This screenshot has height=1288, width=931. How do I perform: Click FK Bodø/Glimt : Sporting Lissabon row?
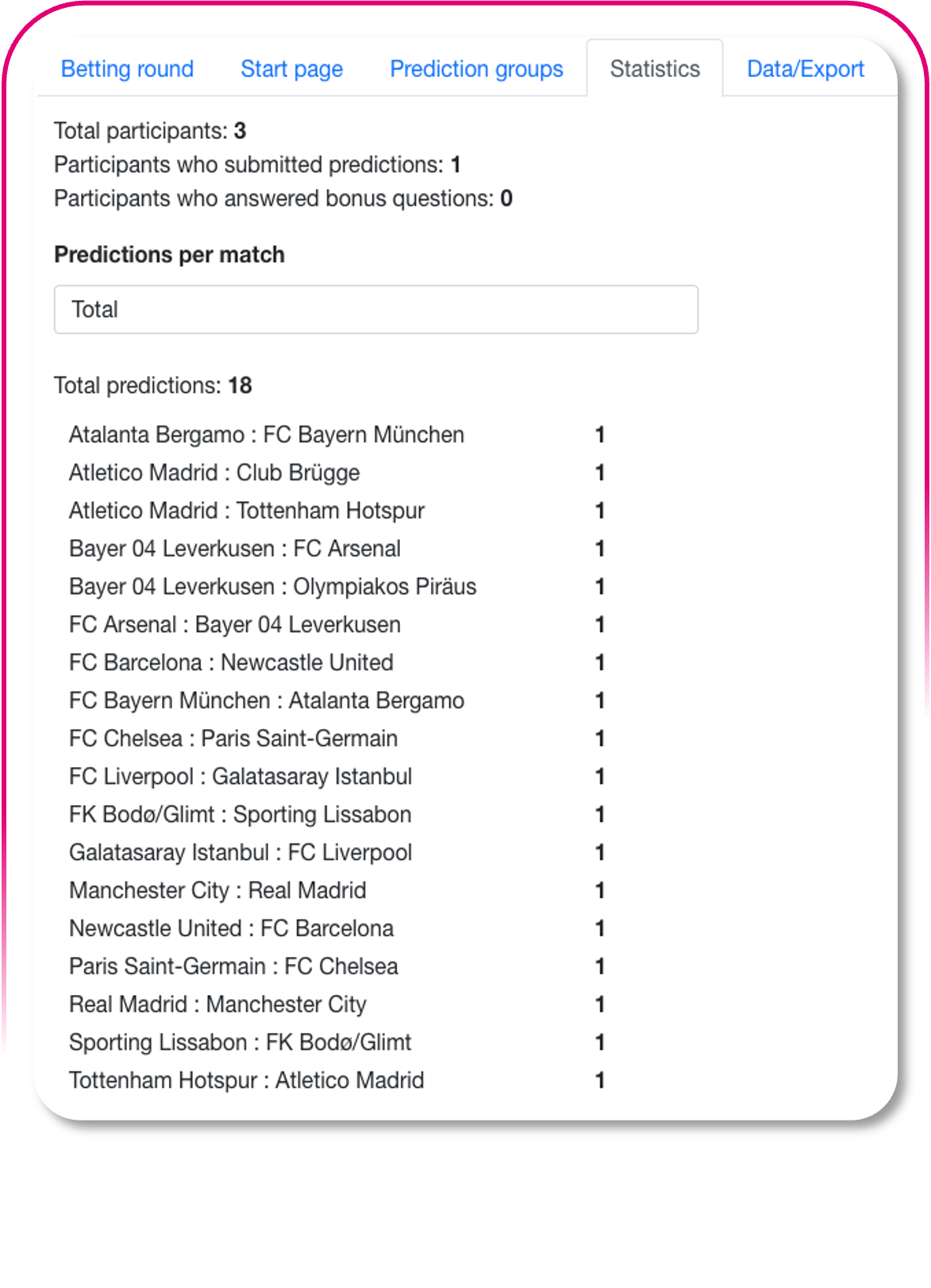click(240, 815)
